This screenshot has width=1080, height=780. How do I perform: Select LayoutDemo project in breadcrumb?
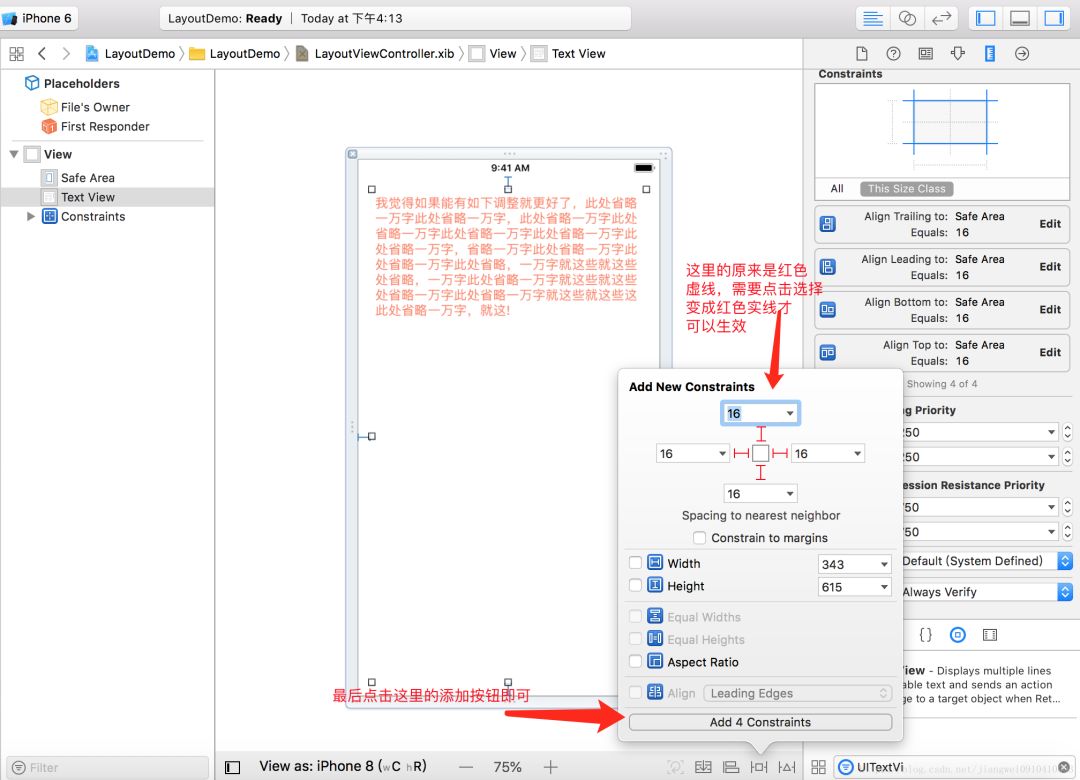point(131,54)
